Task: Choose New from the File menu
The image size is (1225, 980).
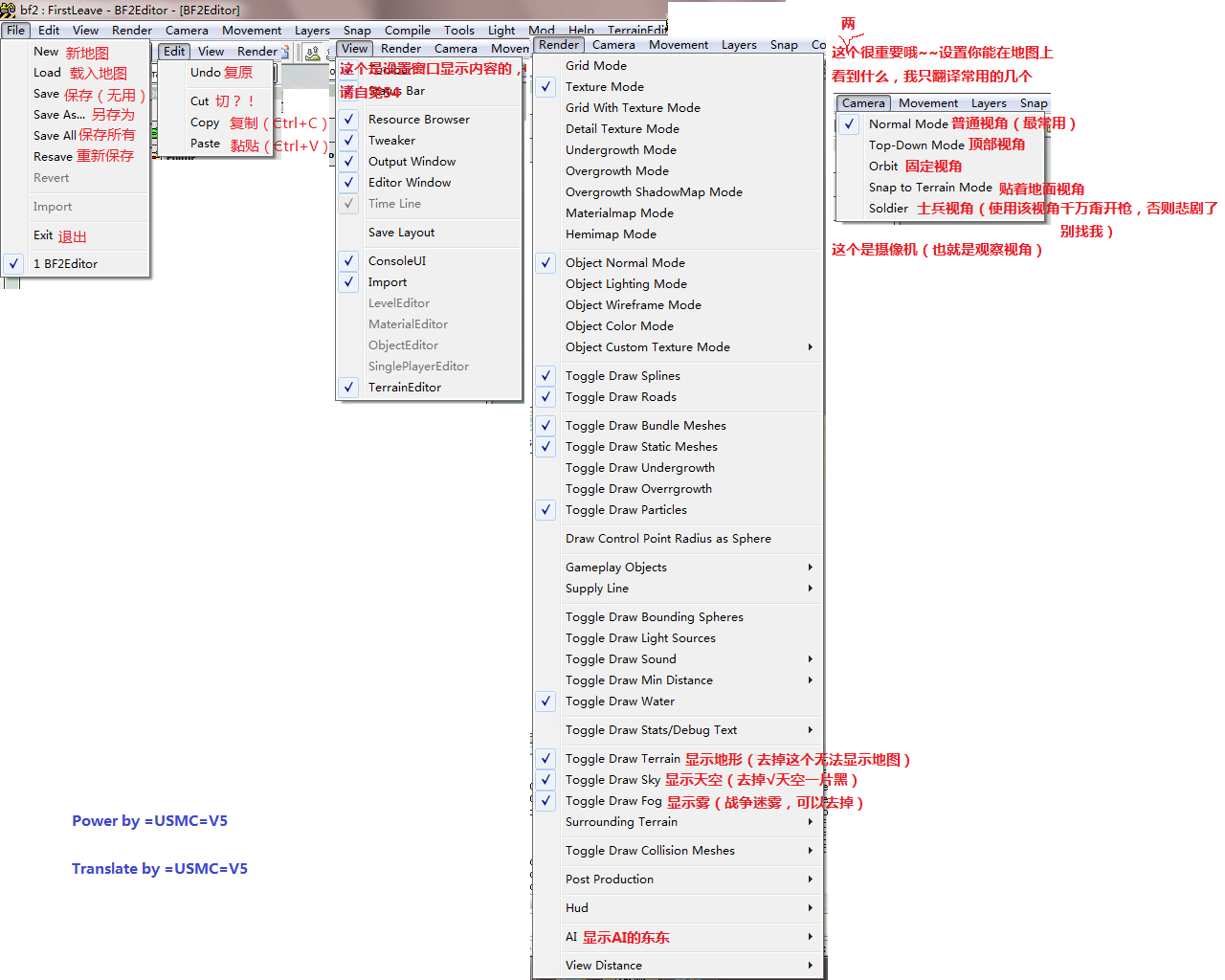Action: click(76, 52)
